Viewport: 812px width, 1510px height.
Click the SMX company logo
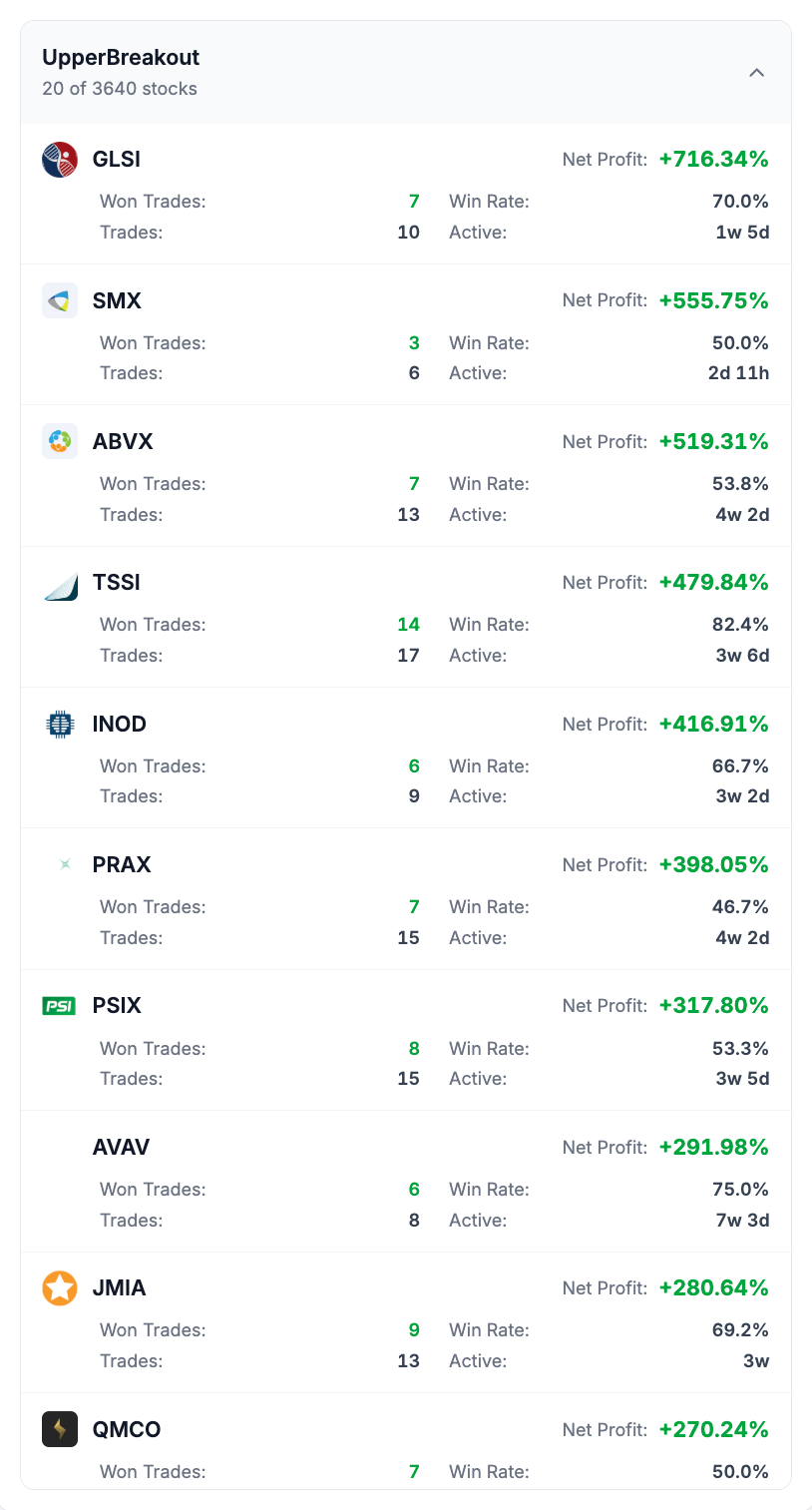tap(59, 299)
